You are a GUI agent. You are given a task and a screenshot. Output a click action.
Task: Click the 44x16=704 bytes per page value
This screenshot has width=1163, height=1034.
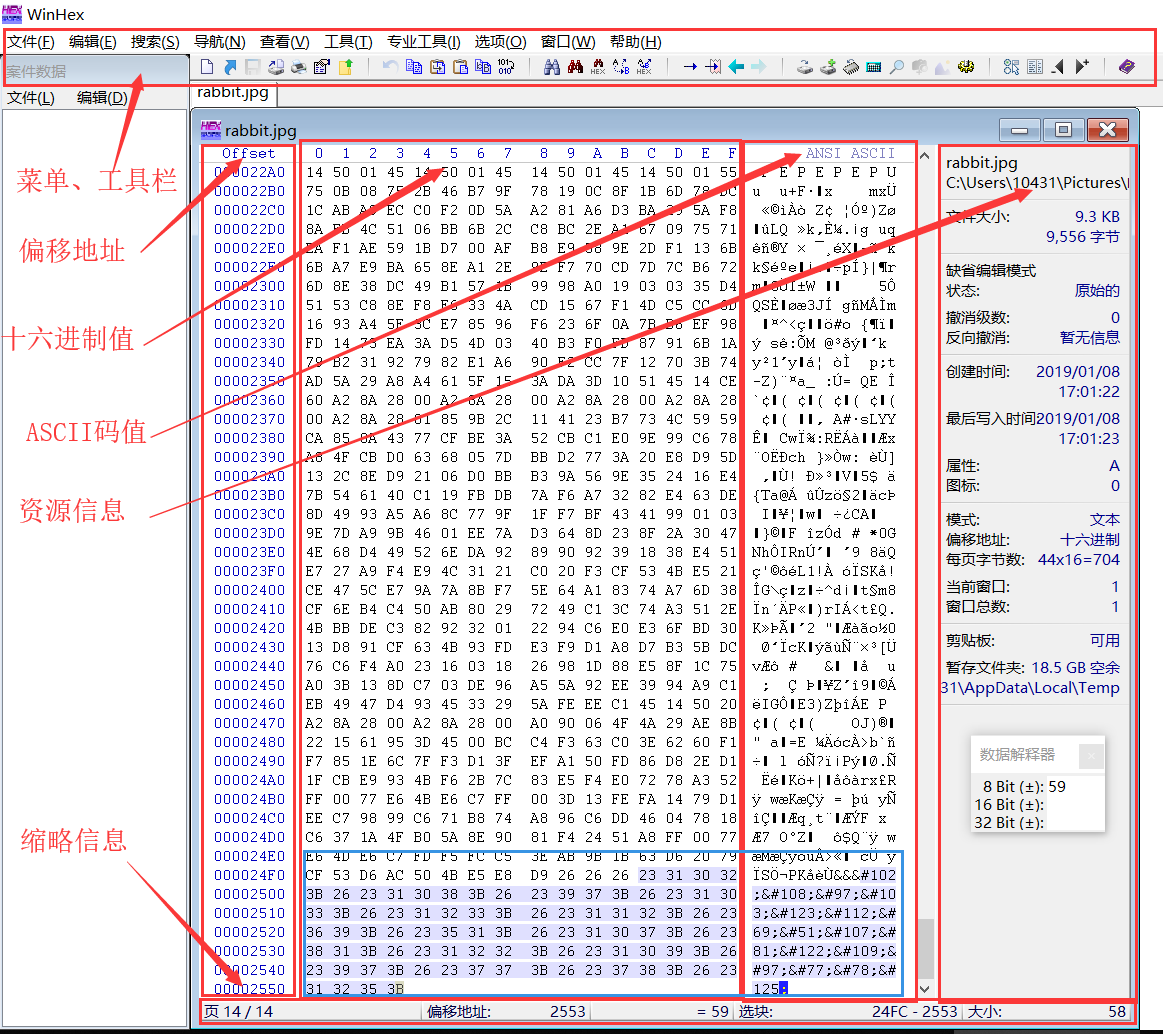point(1078,560)
